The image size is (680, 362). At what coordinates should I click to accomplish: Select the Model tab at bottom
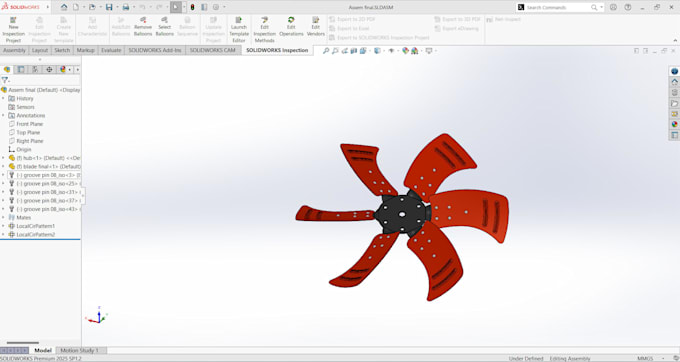coord(43,350)
